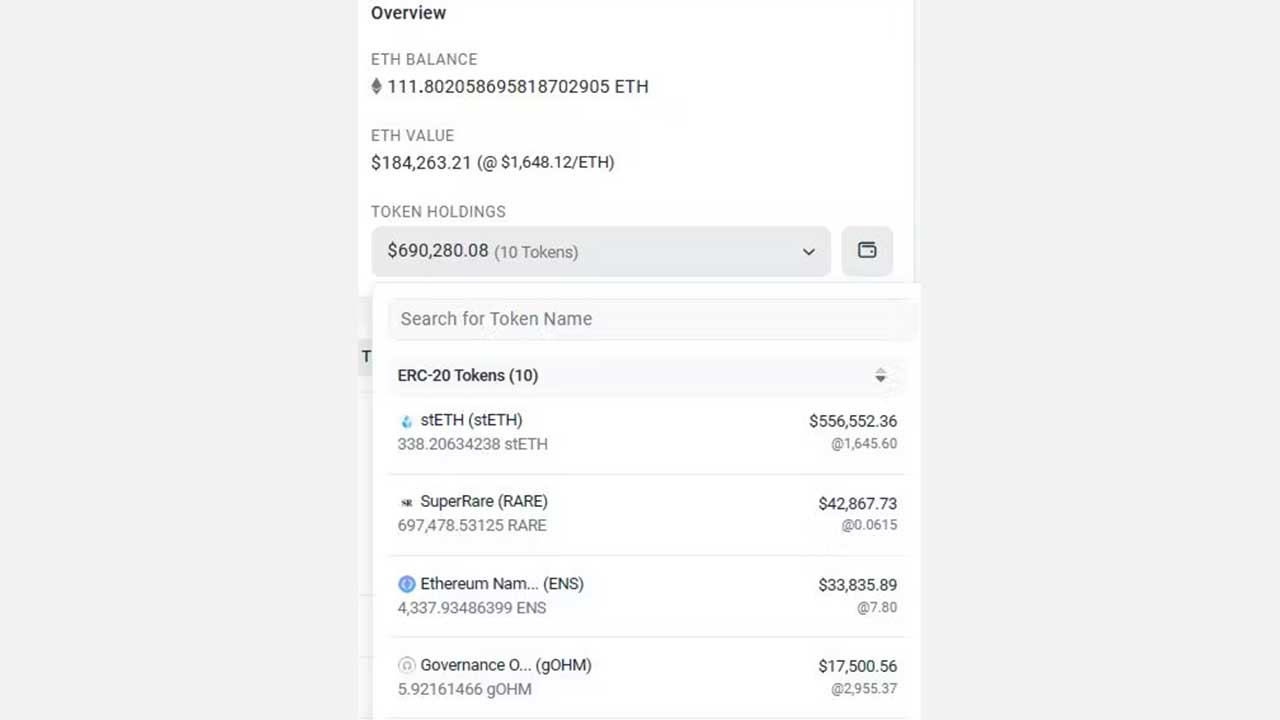Image resolution: width=1280 pixels, height=720 pixels.
Task: Click the stETH token icon
Action: click(406, 420)
